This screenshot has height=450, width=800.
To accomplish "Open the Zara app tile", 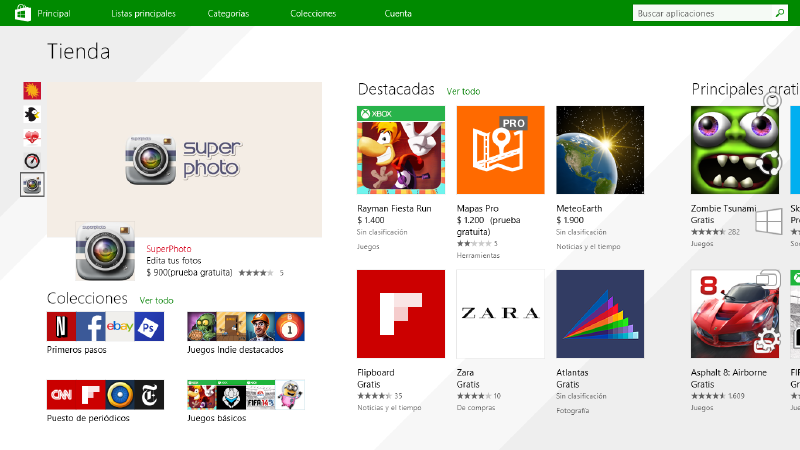I will click(501, 314).
